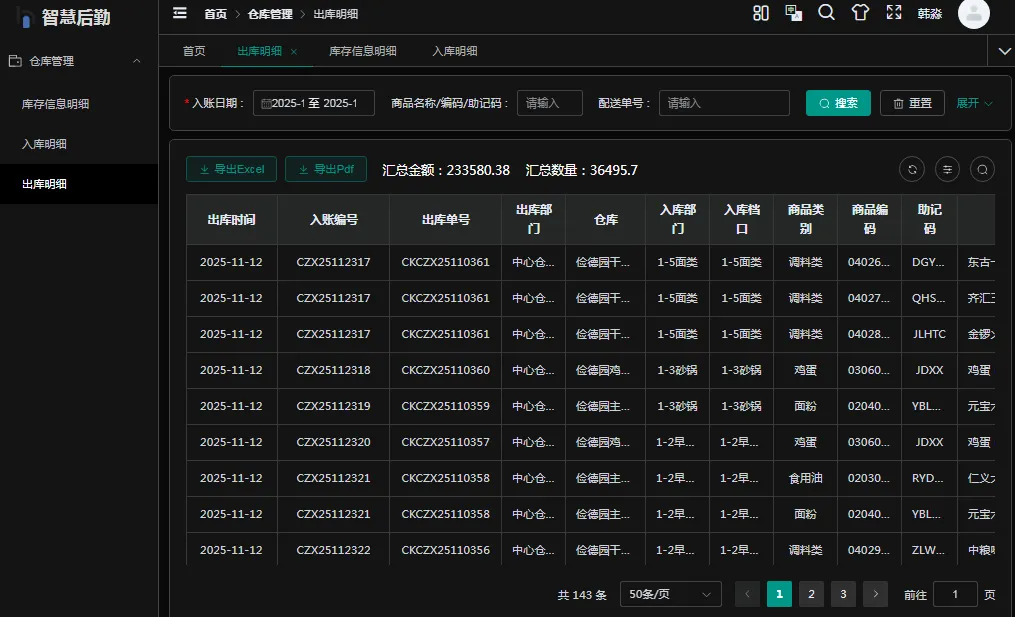Toggle the table search round icon
Image resolution: width=1015 pixels, height=617 pixels.
pos(983,170)
